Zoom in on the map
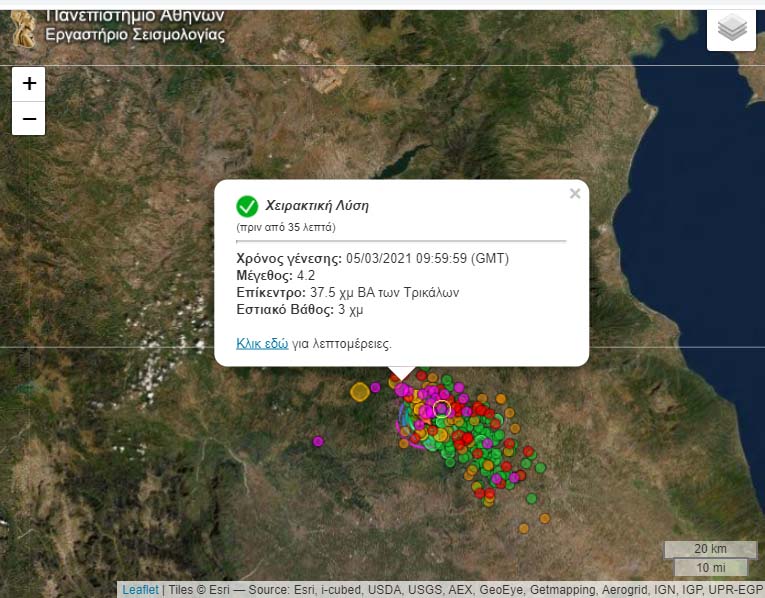 tap(29, 84)
